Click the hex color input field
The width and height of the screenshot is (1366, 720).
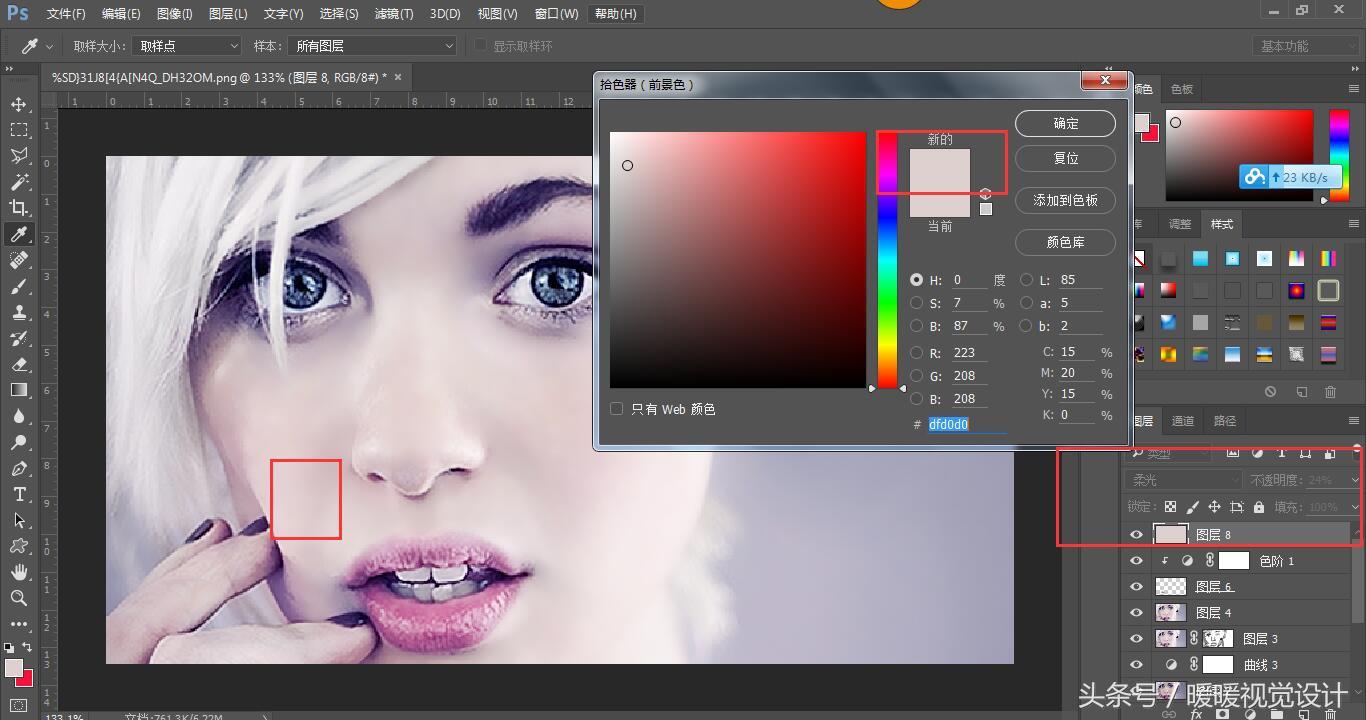[966, 424]
